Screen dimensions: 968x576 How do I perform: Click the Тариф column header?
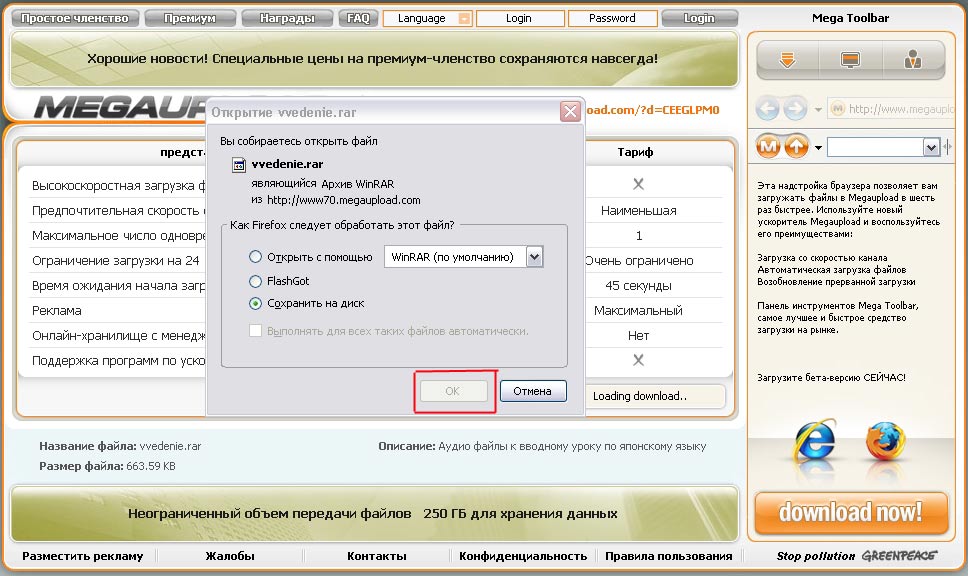tap(635, 152)
